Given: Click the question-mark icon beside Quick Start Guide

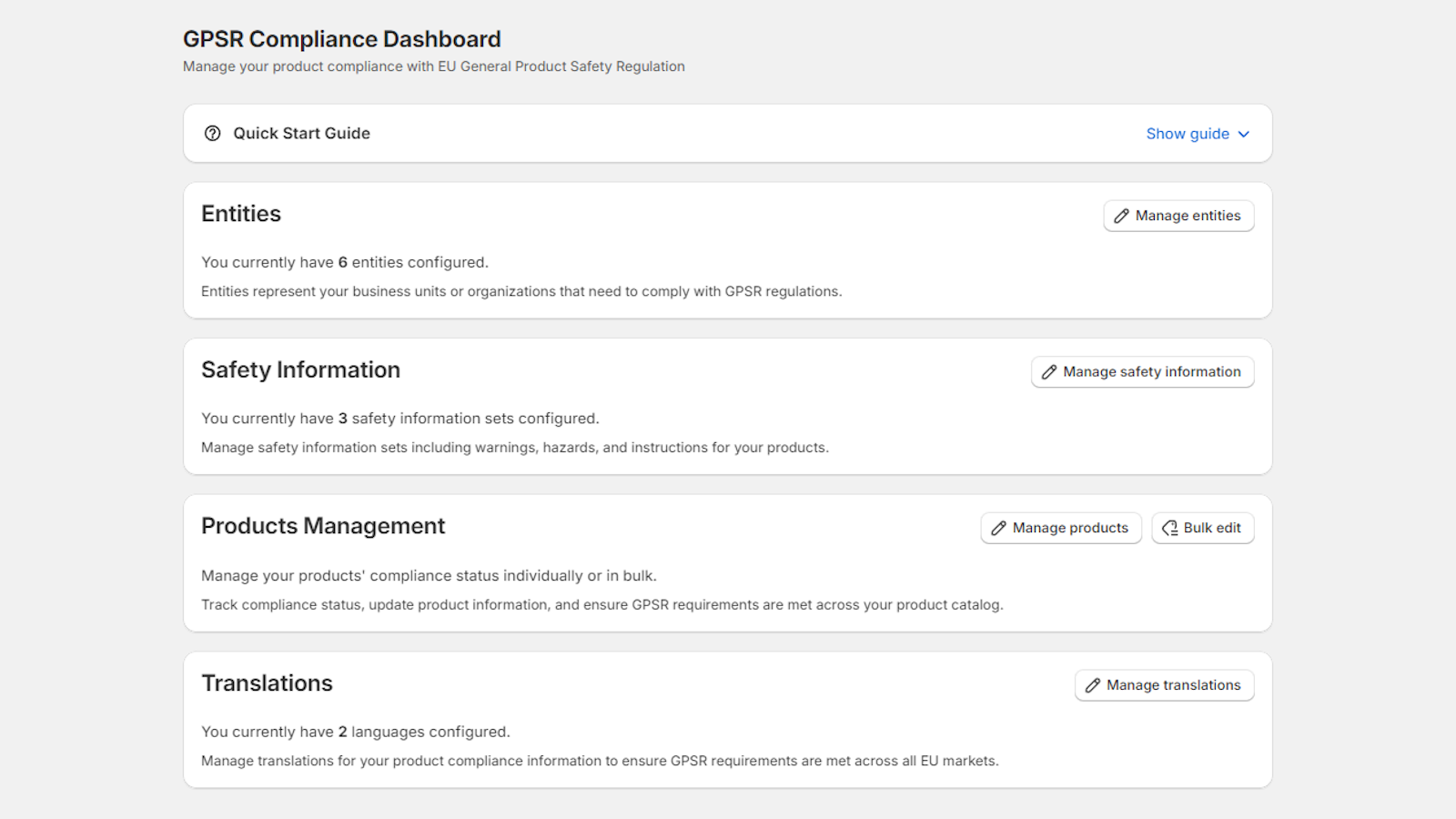Looking at the screenshot, I should pyautogui.click(x=212, y=133).
